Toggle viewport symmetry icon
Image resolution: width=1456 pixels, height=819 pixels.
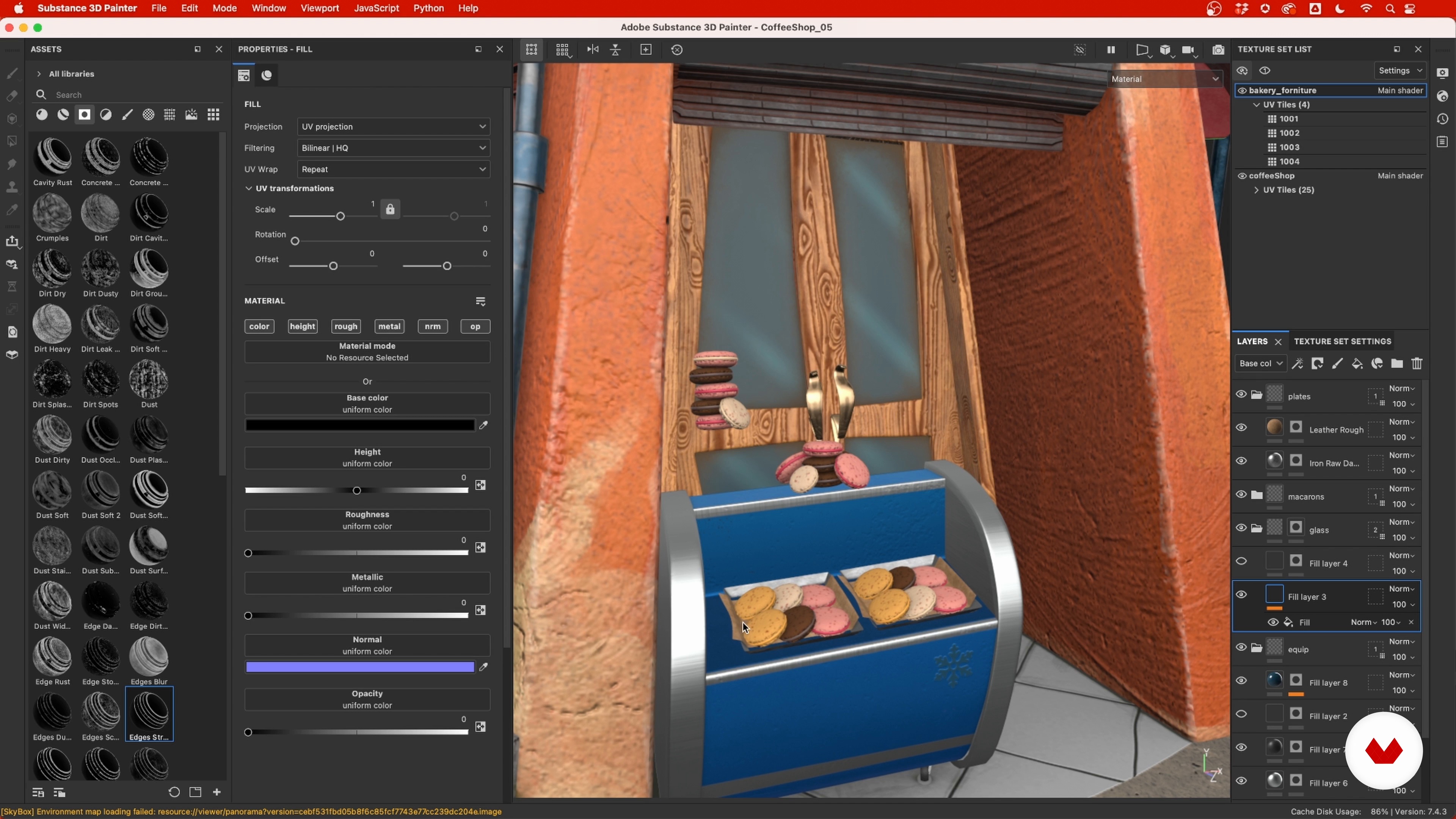click(x=592, y=50)
